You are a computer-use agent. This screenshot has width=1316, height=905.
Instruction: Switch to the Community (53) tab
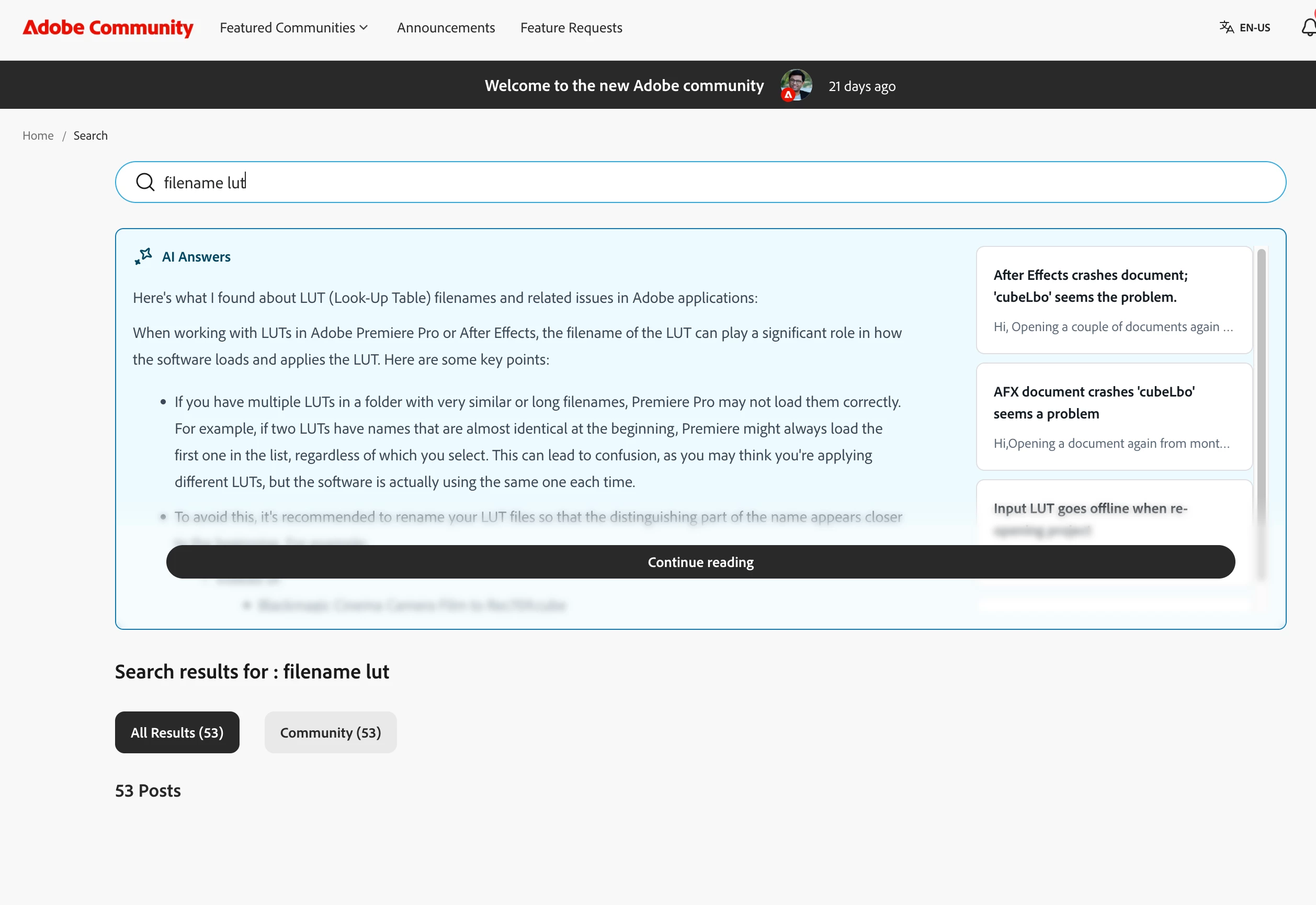coord(331,732)
